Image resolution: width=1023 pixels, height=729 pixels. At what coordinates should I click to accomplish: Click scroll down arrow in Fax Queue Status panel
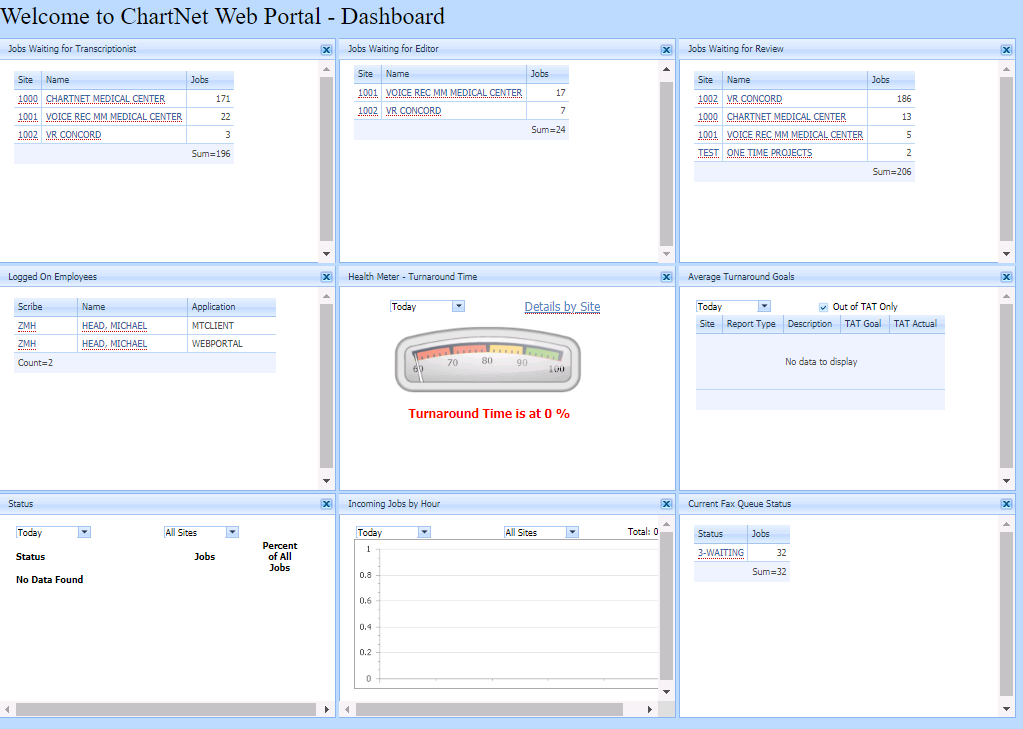[x=1006, y=709]
